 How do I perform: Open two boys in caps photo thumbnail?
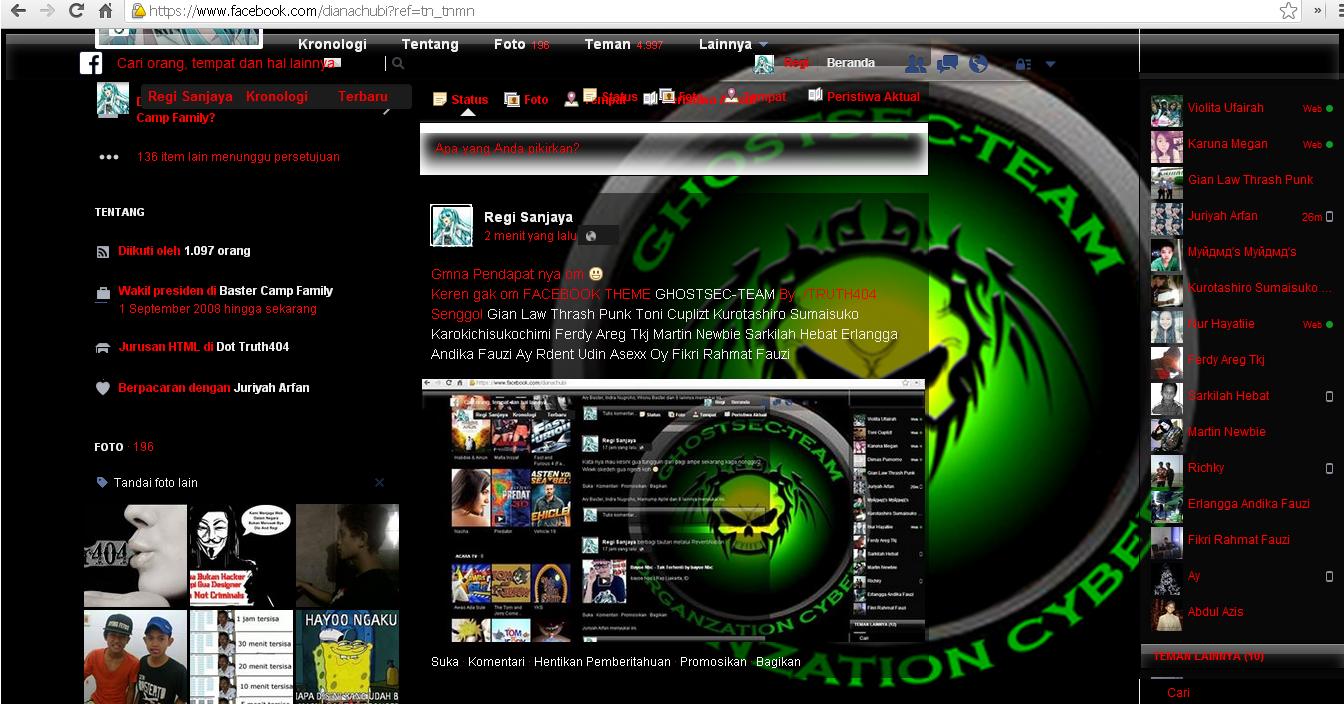click(x=135, y=657)
